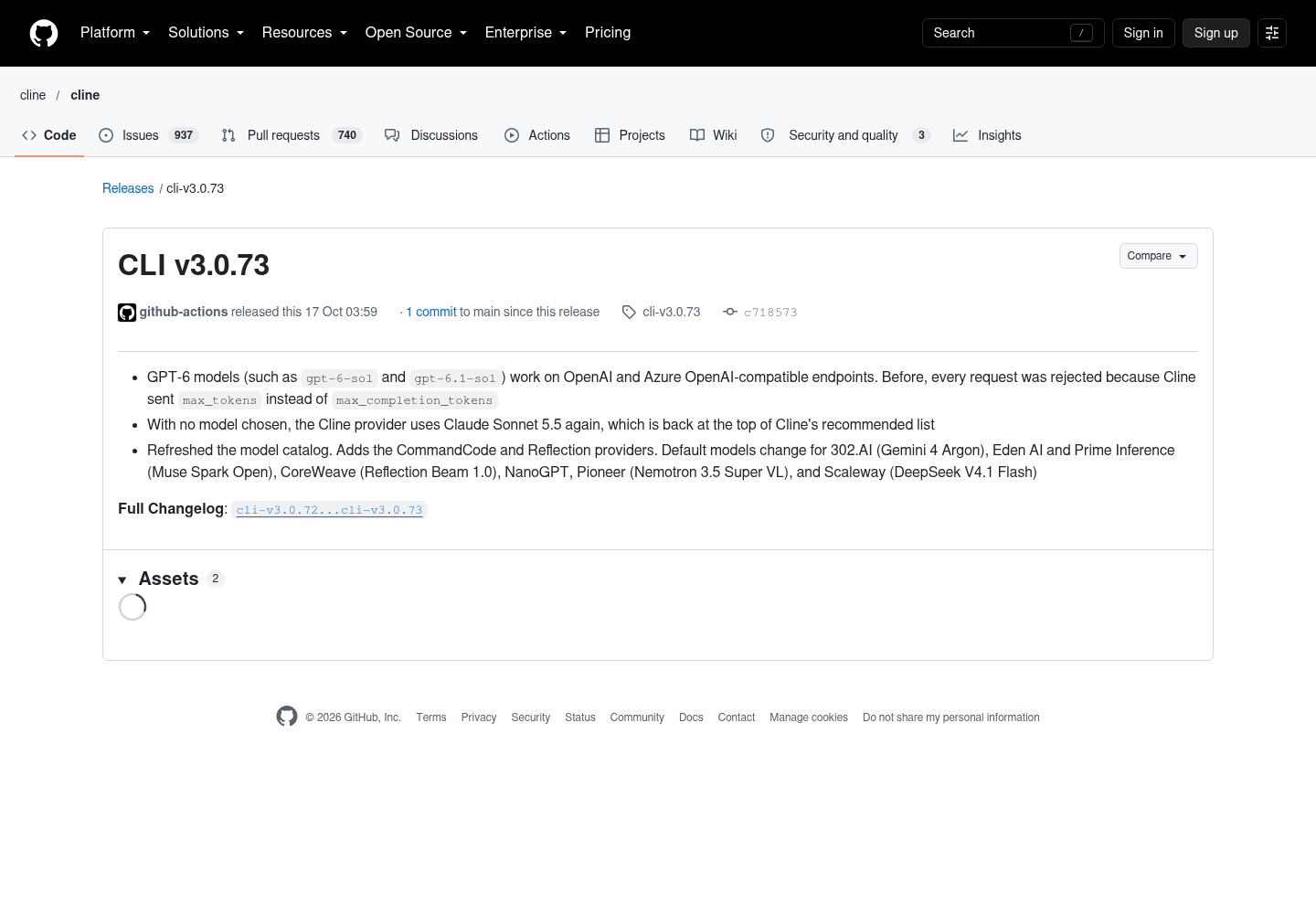Open the Platform dropdown menu
Viewport: 1316px width, 914px height.
[x=115, y=33]
